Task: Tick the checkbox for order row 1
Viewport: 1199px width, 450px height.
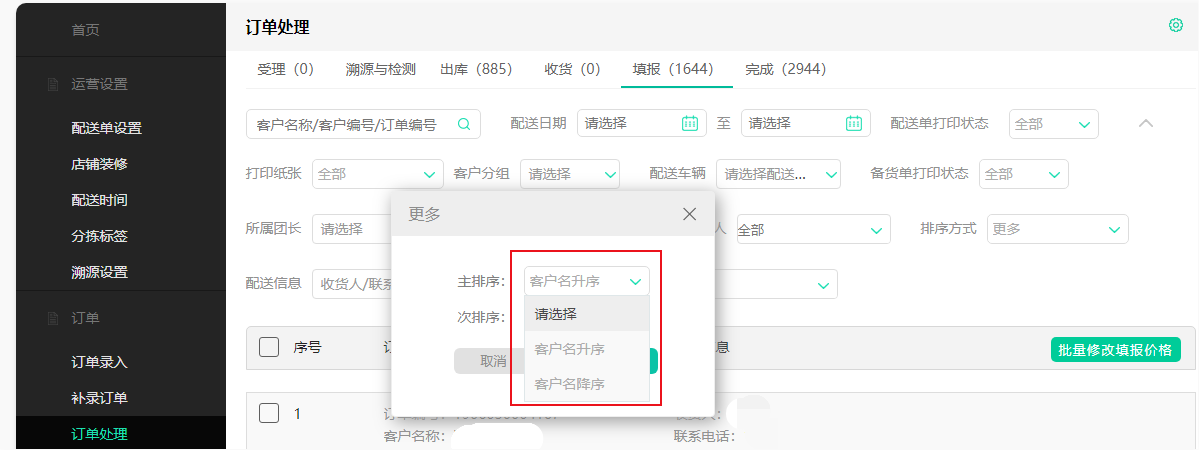Action: tap(269, 413)
